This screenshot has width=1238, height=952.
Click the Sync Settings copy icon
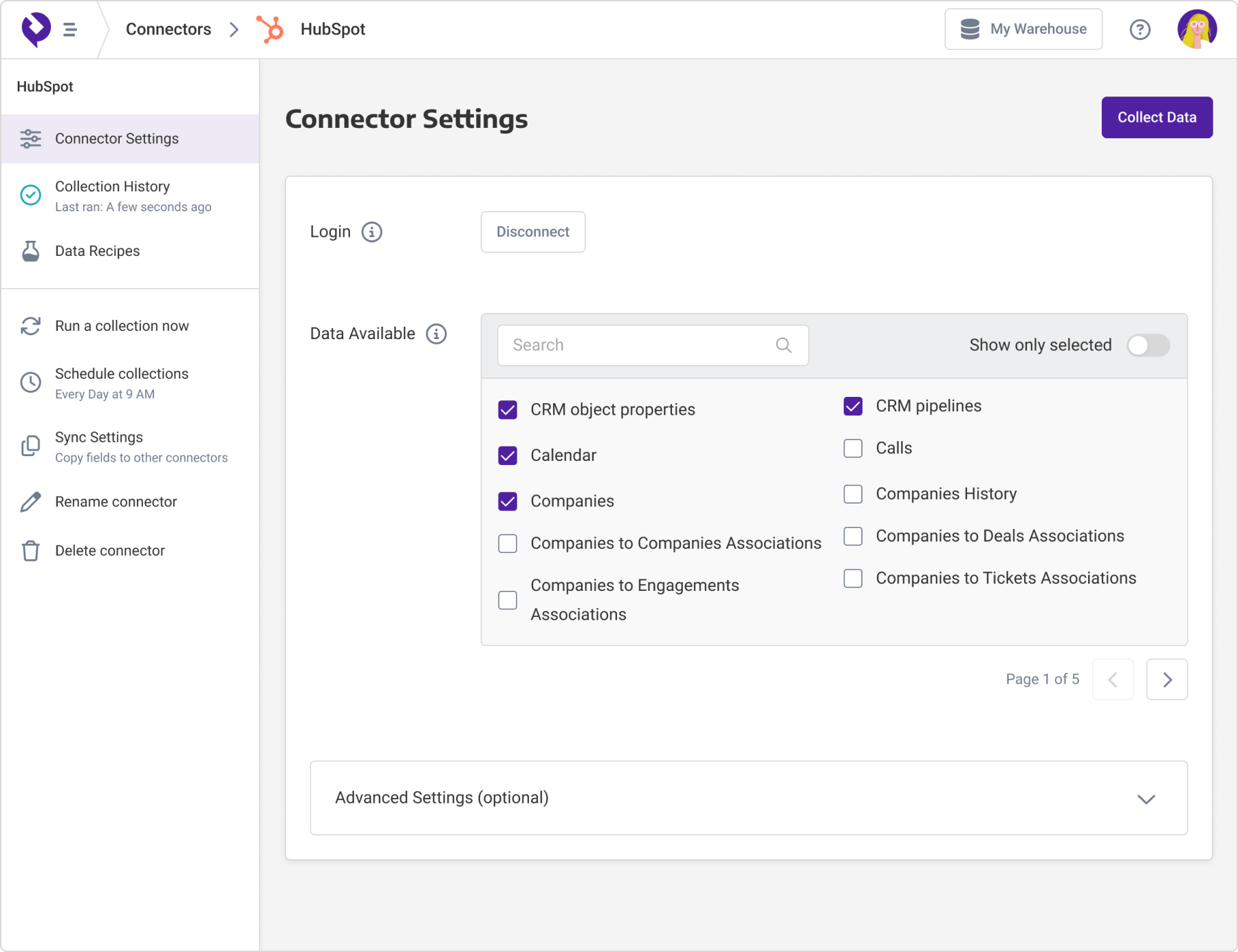(x=30, y=446)
